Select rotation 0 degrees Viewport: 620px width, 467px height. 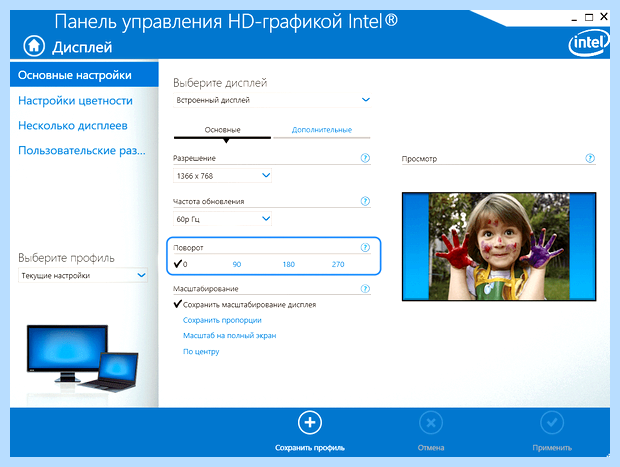click(x=181, y=264)
